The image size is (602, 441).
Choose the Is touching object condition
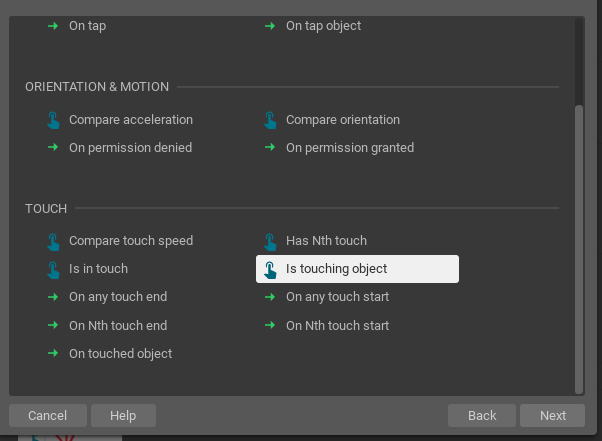(x=357, y=269)
